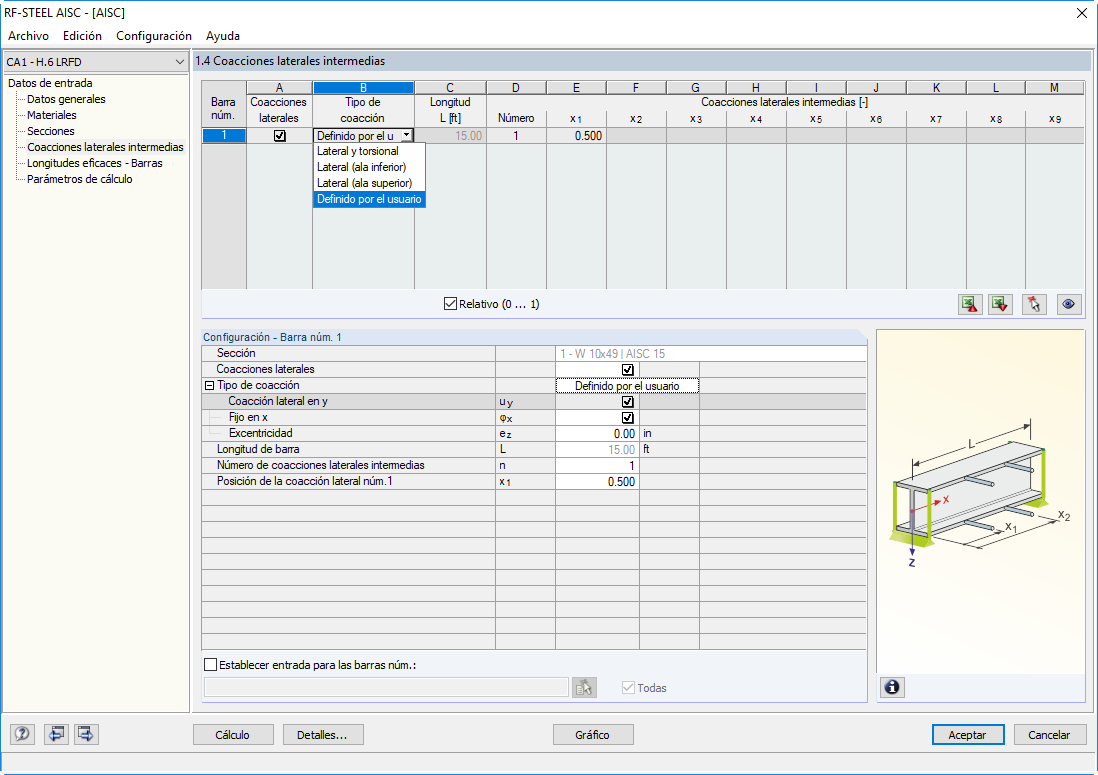This screenshot has width=1098, height=775.
Task: Click the empty x2 cell in row 1
Action: pyautogui.click(x=636, y=136)
